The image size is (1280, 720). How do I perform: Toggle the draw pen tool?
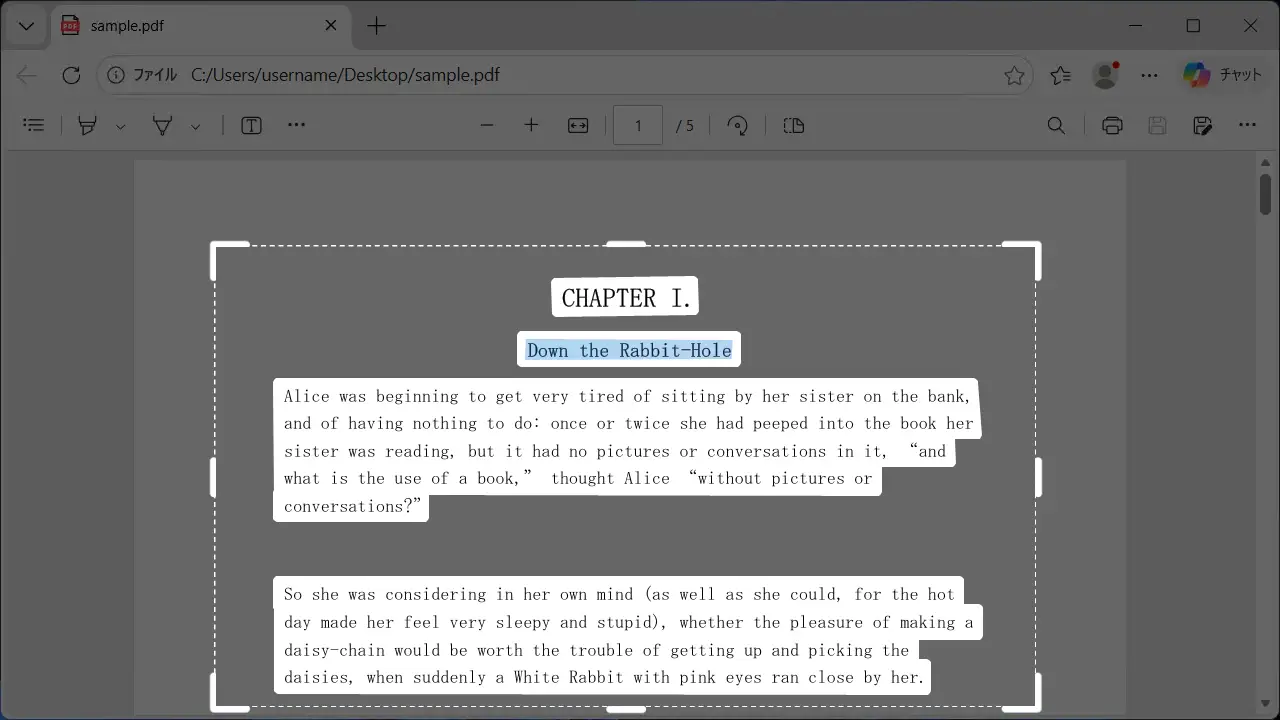point(162,125)
